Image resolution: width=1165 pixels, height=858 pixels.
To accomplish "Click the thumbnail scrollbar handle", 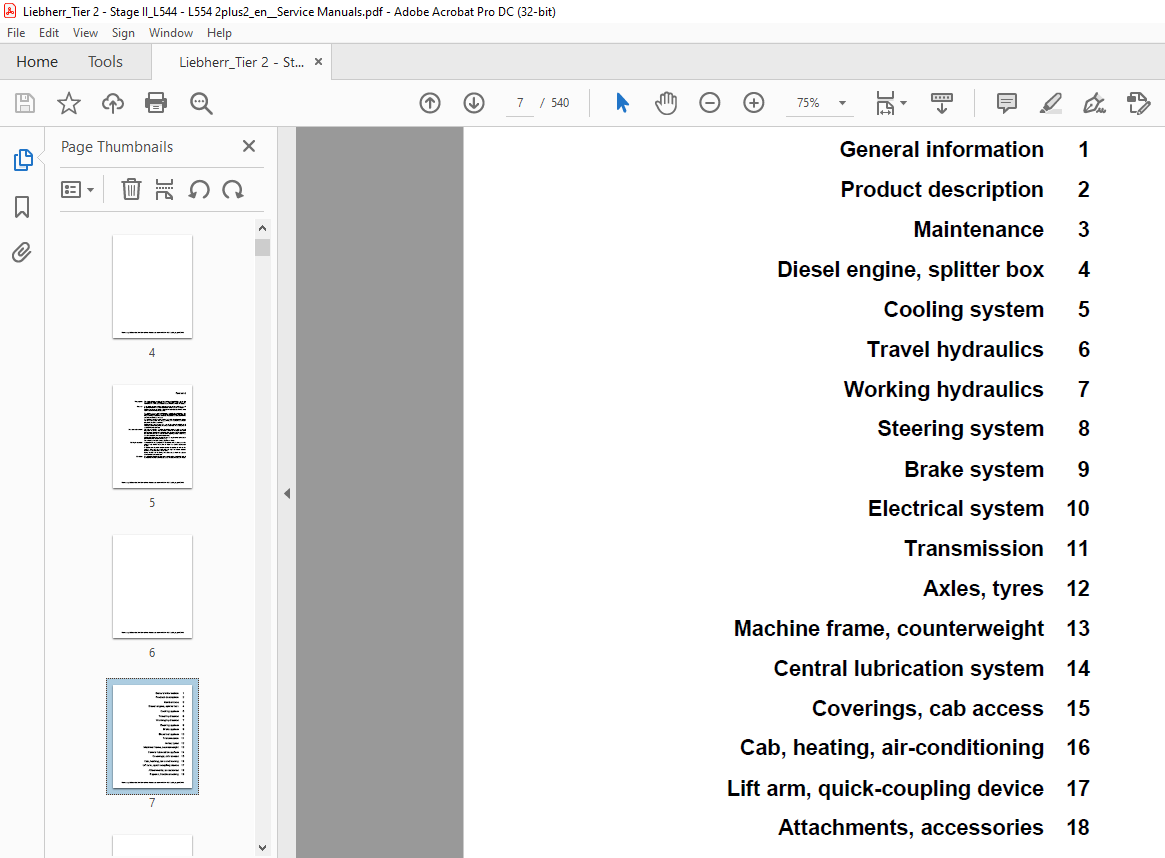I will [262, 247].
